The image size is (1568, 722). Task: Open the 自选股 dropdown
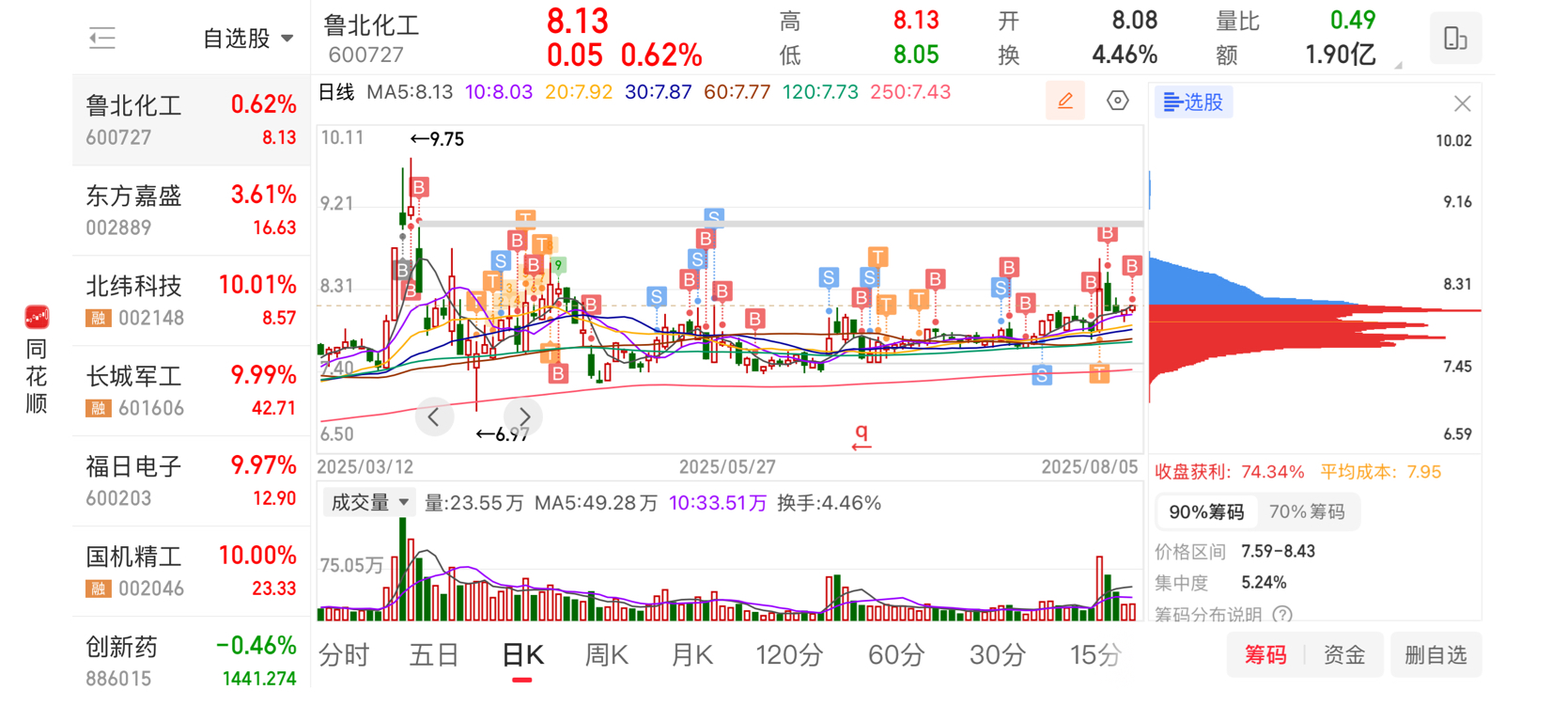248,39
